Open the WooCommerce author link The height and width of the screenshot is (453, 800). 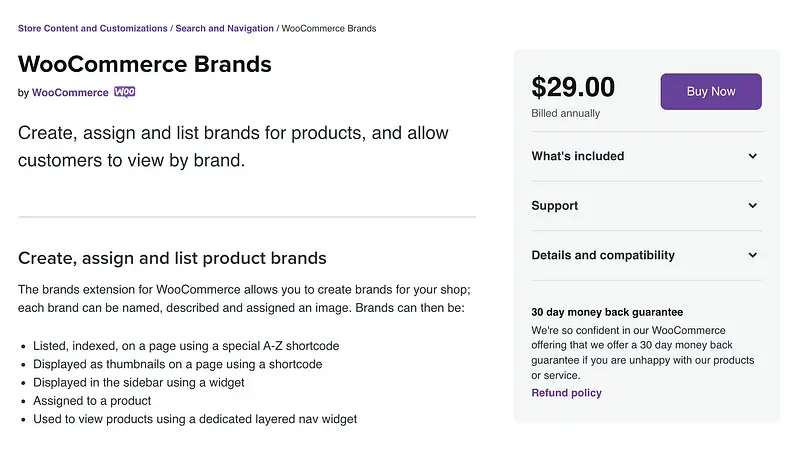click(70, 93)
